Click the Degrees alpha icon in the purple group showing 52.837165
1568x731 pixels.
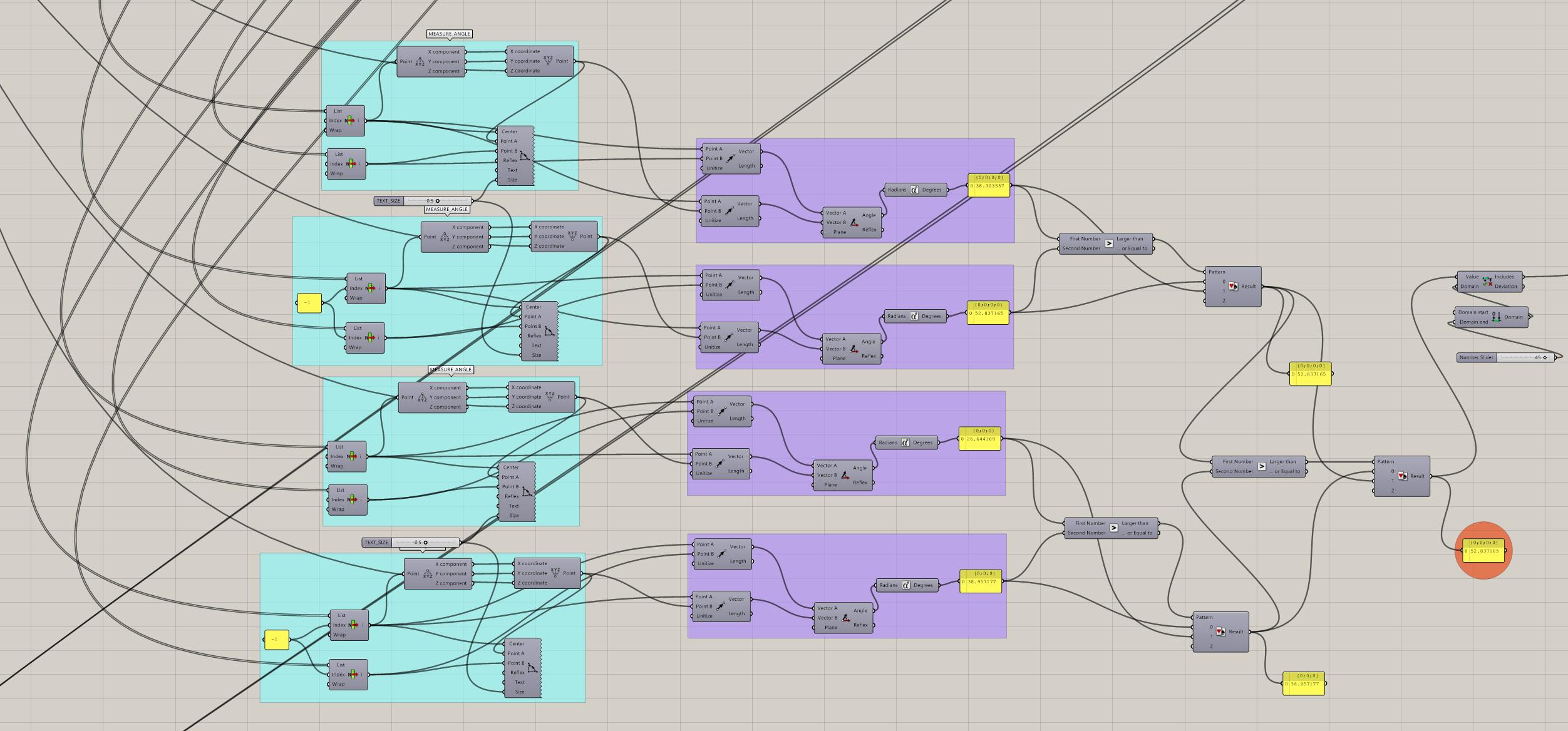tap(914, 316)
